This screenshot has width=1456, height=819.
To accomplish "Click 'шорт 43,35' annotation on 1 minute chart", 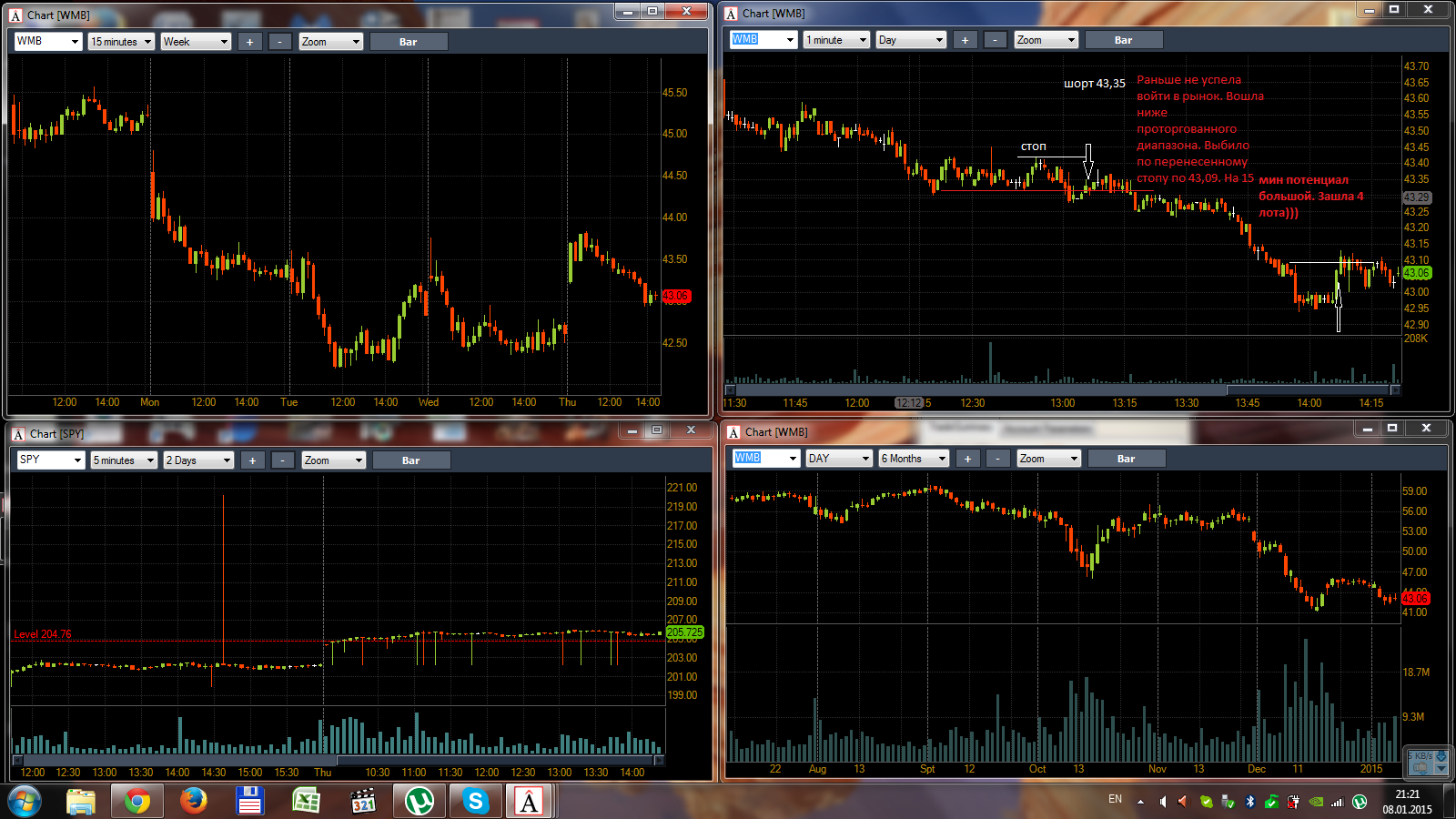I will click(x=1095, y=84).
